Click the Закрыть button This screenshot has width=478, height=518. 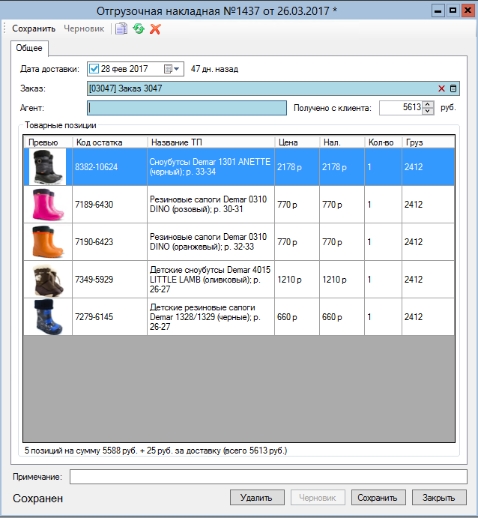(x=439, y=498)
